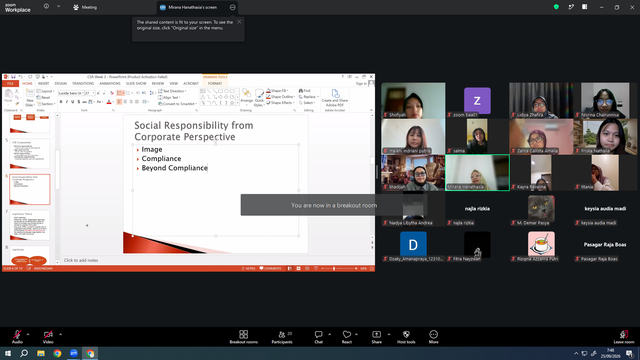Click Shape Fill color button
This screenshot has width=640, height=360.
(x=278, y=91)
